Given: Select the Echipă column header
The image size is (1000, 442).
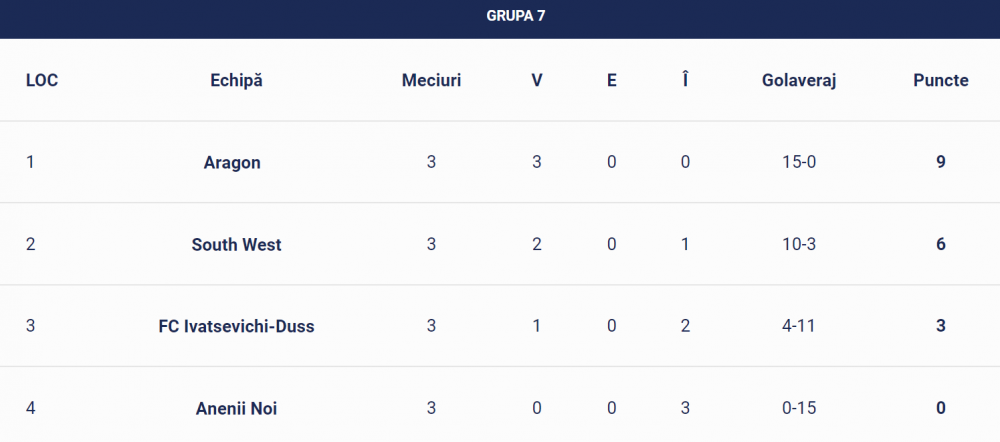Looking at the screenshot, I should [x=236, y=80].
